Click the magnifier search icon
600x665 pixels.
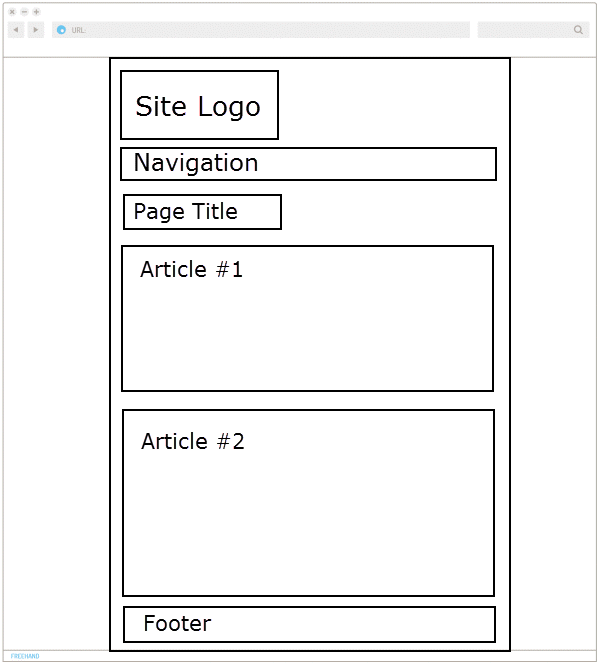point(578,30)
